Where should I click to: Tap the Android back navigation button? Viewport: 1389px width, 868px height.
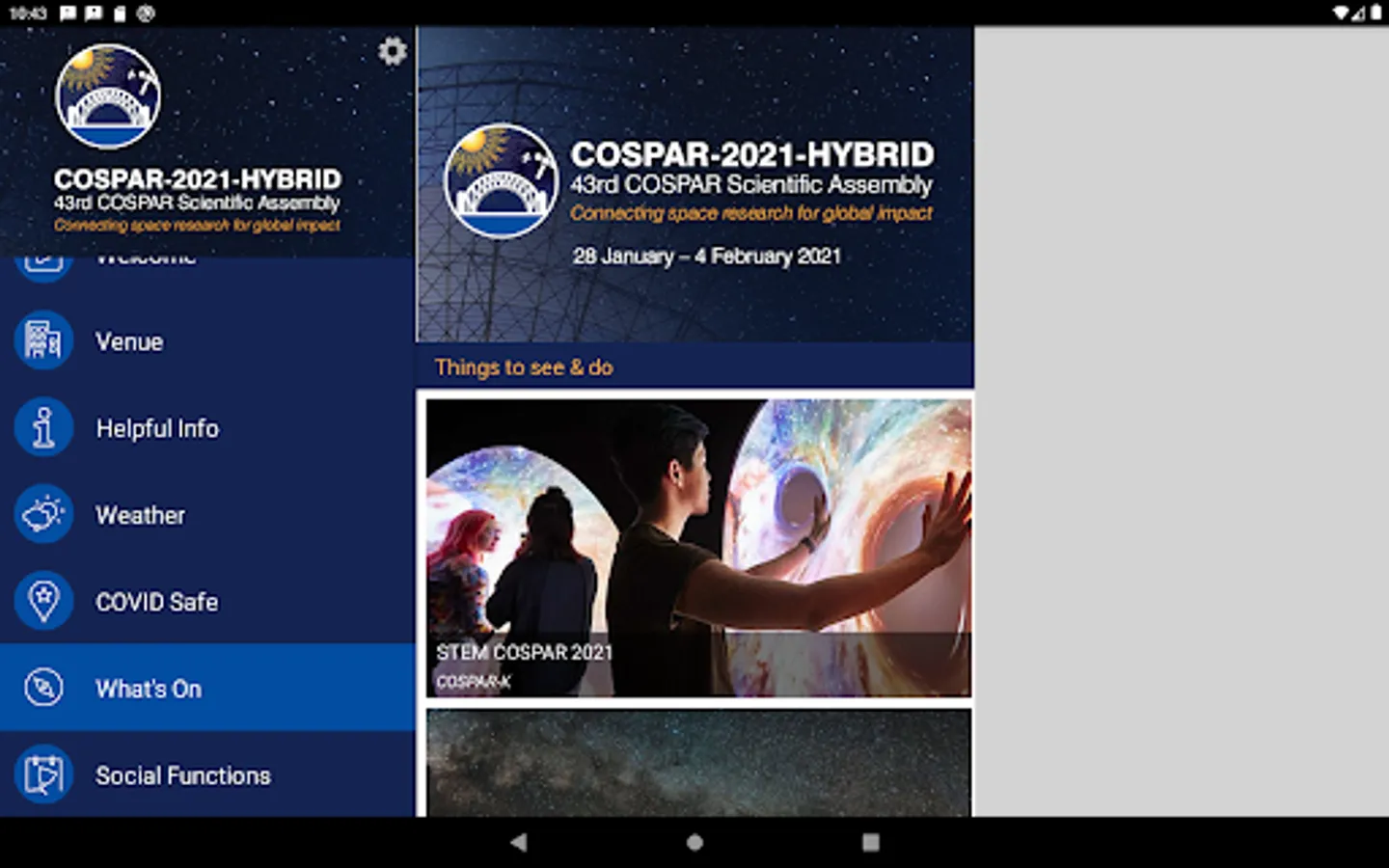click(x=519, y=842)
